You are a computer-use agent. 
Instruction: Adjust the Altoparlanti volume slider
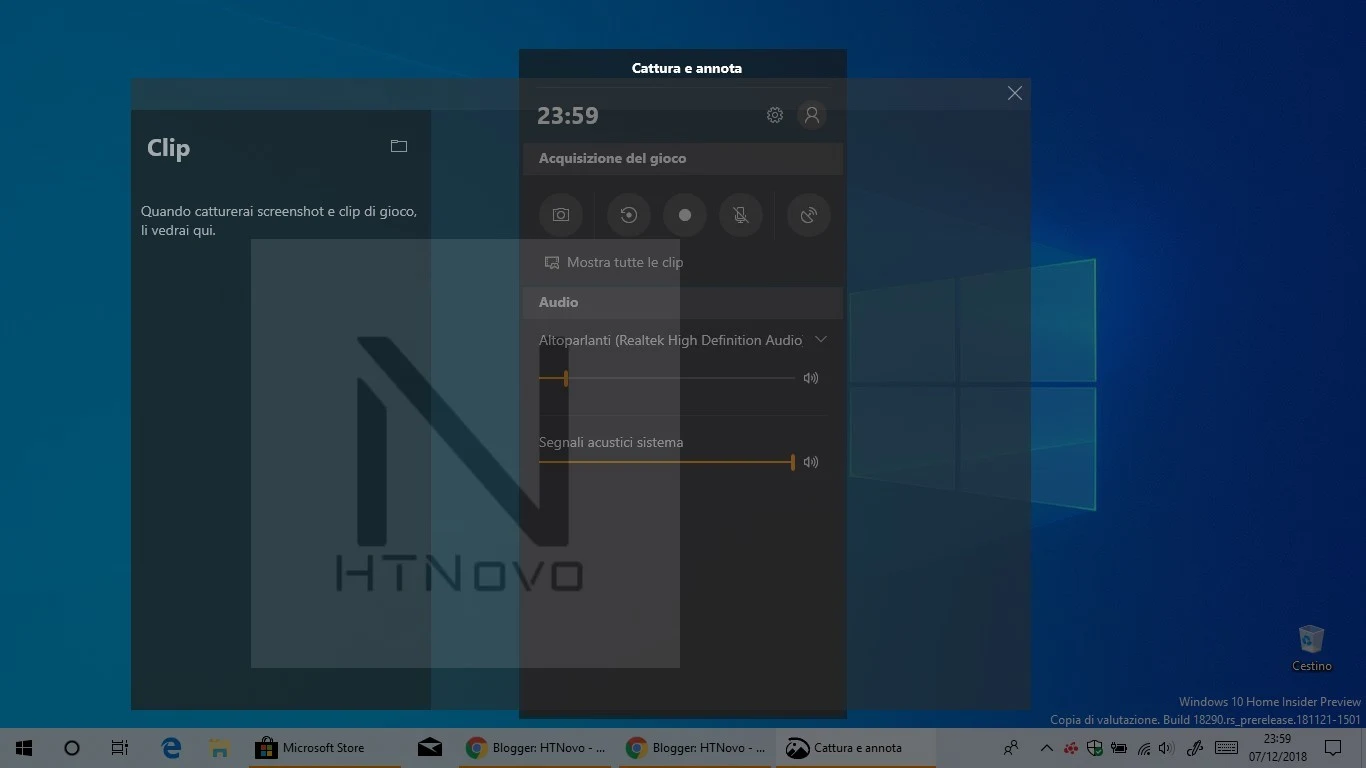[666, 378]
